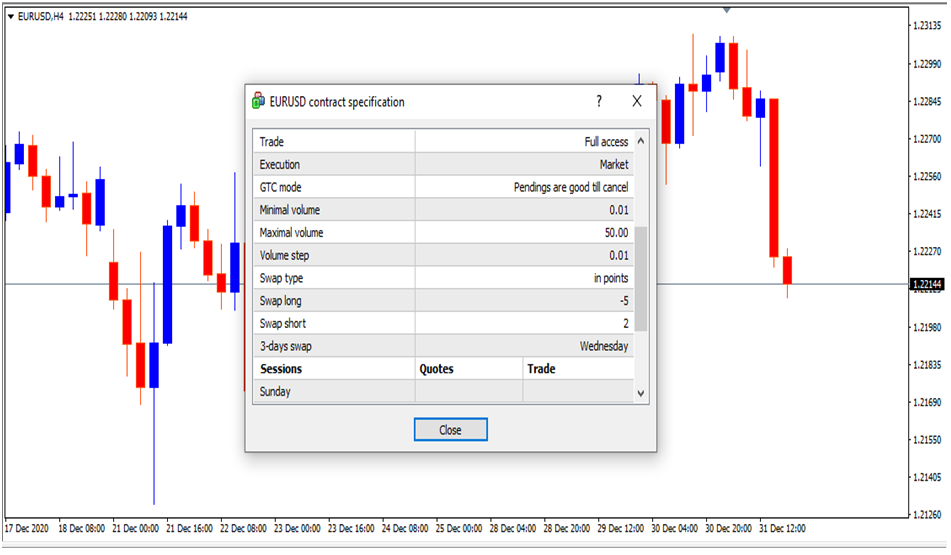Select the Swap long row

pos(443,301)
